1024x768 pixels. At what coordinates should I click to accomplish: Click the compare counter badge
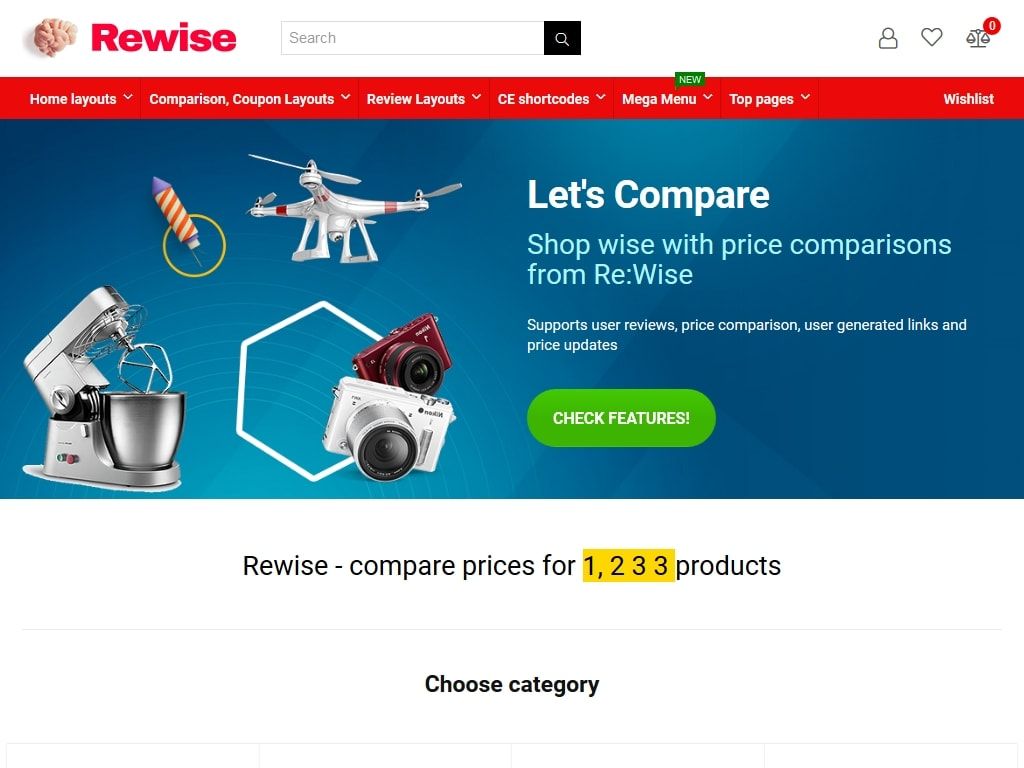[x=991, y=25]
